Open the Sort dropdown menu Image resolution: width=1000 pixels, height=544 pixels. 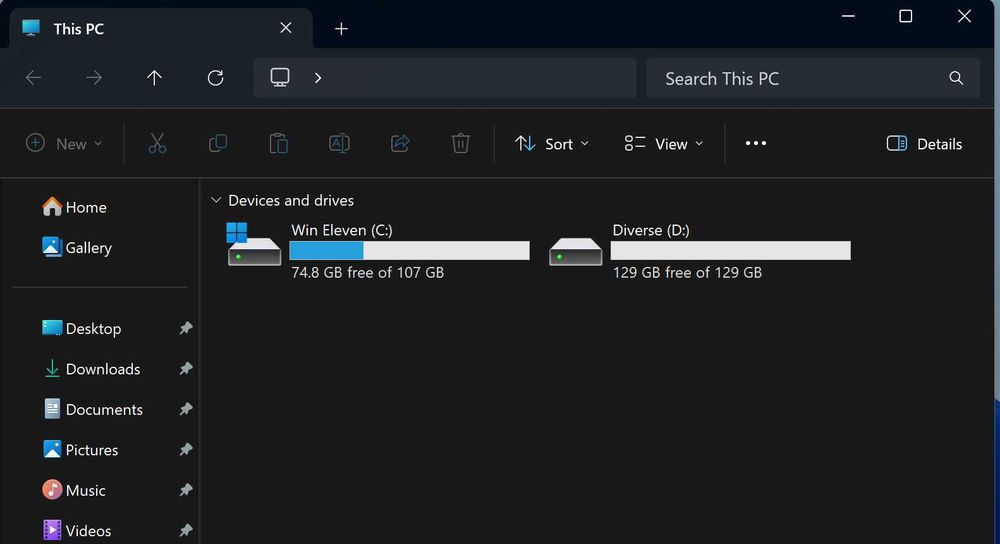click(x=552, y=143)
